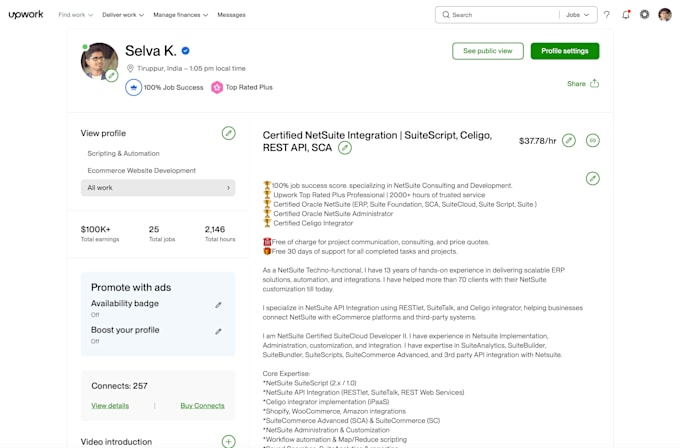Edit the profile title pencil icon
The image size is (680, 448).
[x=345, y=148]
